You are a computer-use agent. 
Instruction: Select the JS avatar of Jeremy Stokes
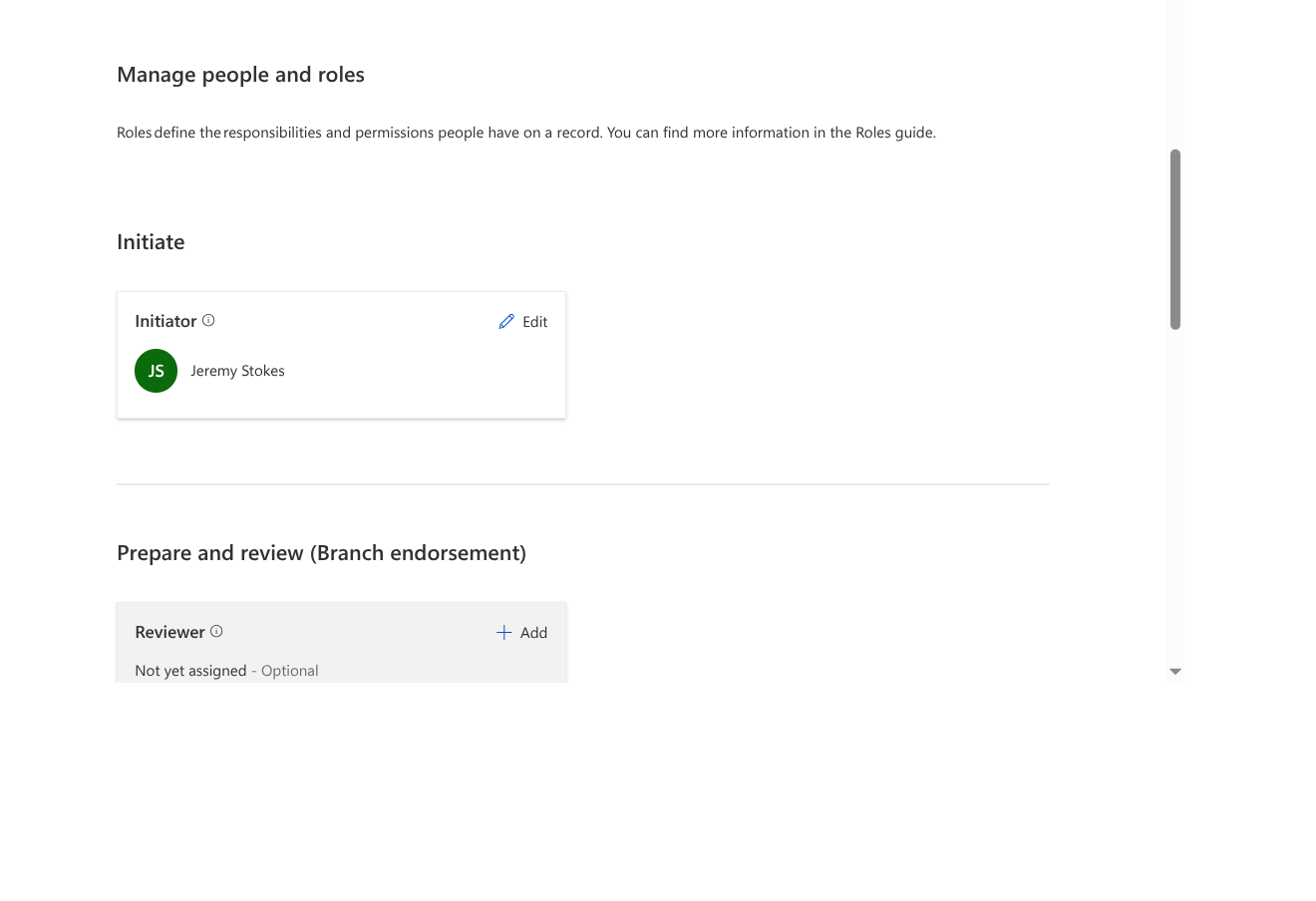pyautogui.click(x=156, y=370)
